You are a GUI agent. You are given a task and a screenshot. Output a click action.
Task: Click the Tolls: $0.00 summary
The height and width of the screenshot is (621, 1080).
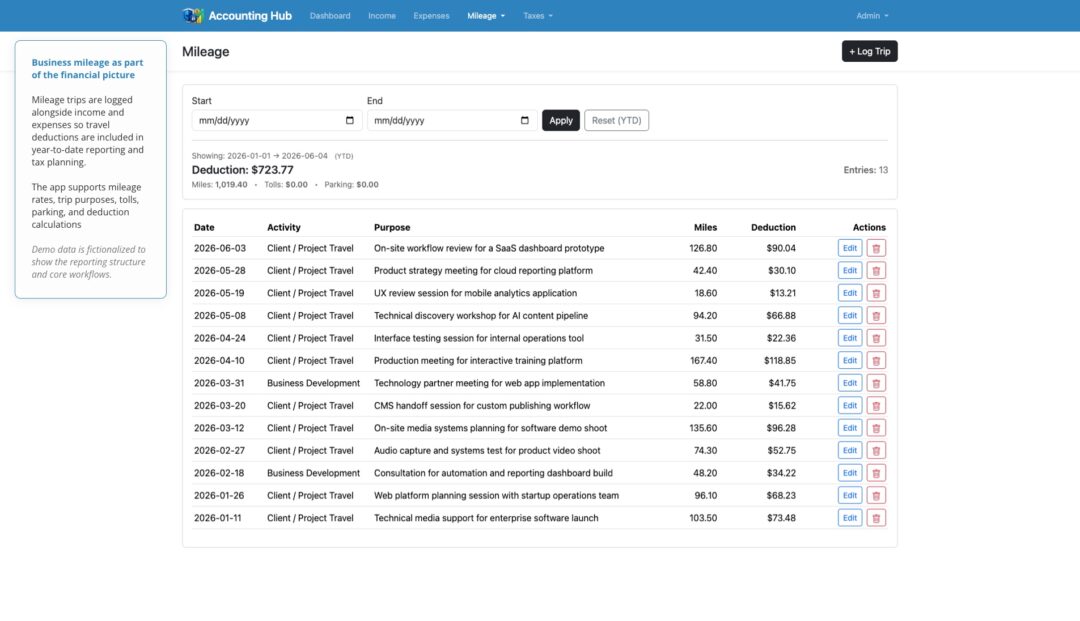point(286,185)
